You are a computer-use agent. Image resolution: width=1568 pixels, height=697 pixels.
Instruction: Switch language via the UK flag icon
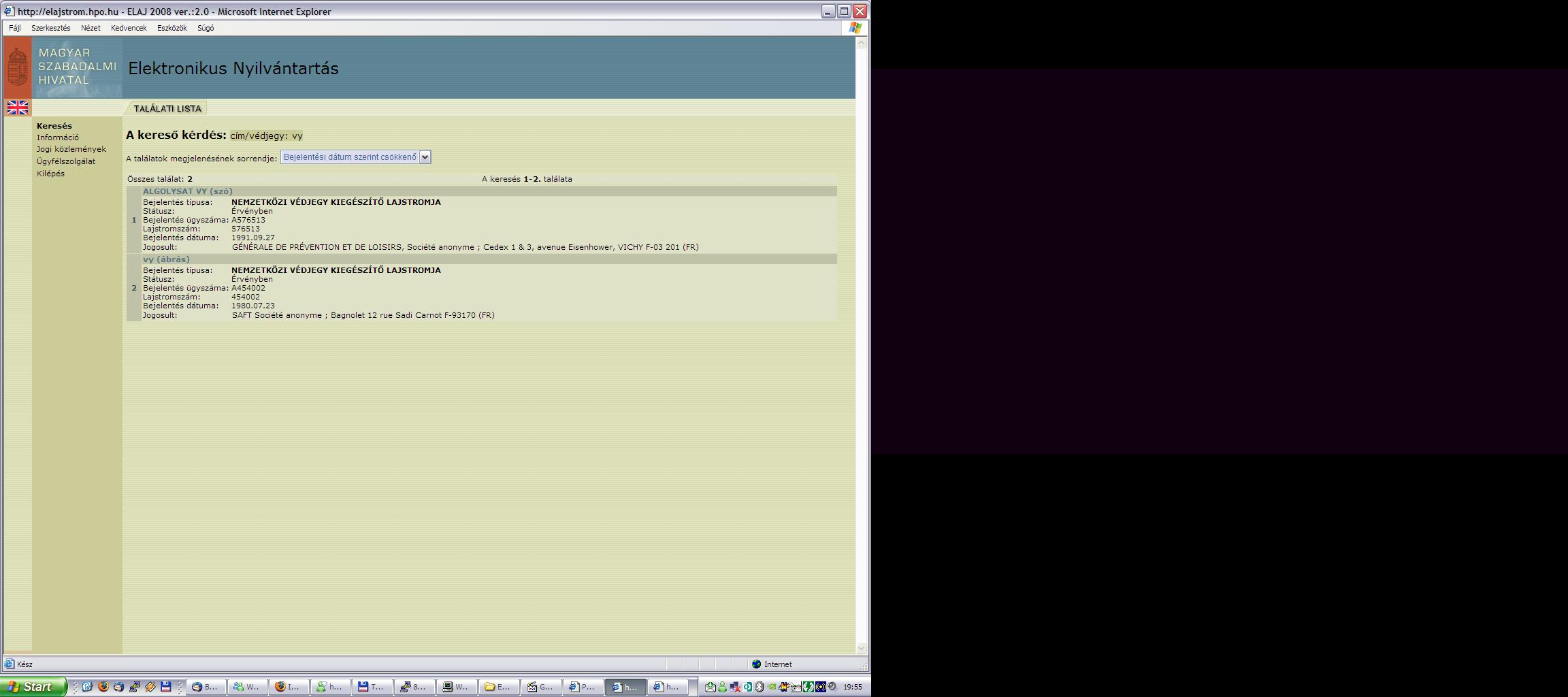tap(18, 108)
